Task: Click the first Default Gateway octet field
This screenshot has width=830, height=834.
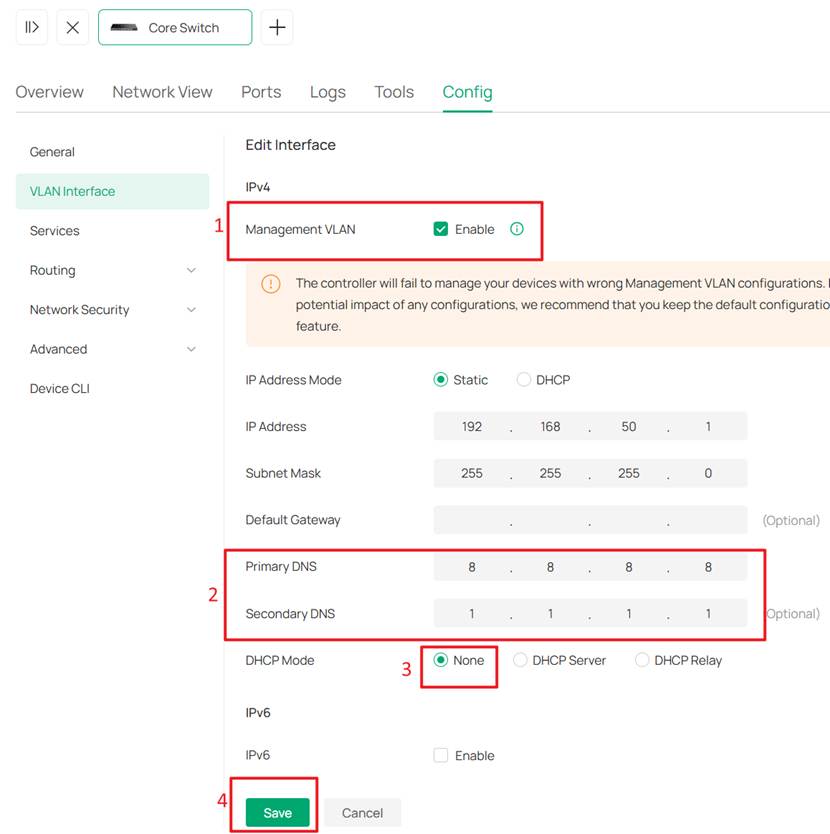Action: click(471, 520)
